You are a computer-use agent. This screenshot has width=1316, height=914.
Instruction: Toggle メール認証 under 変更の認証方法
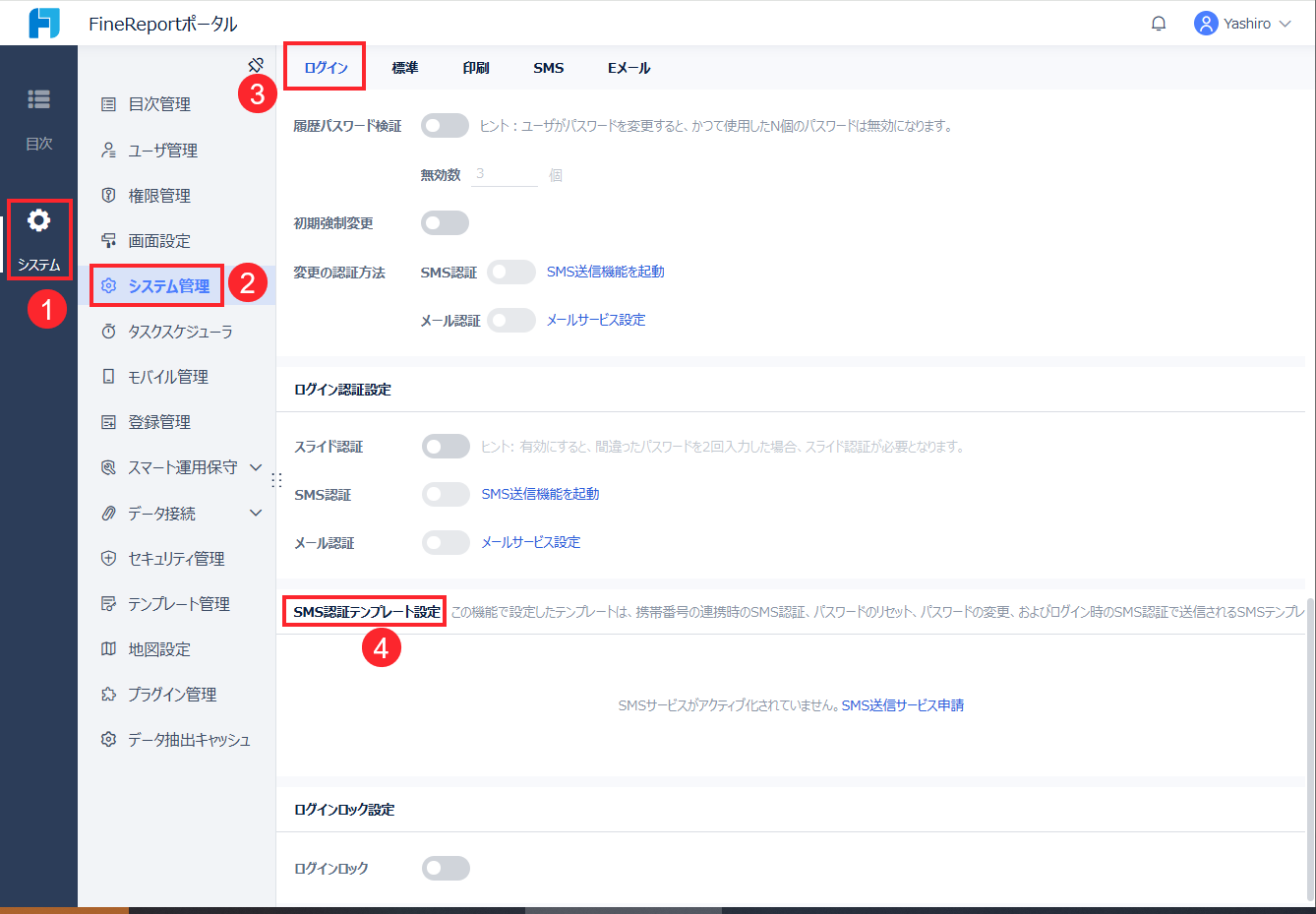point(511,320)
